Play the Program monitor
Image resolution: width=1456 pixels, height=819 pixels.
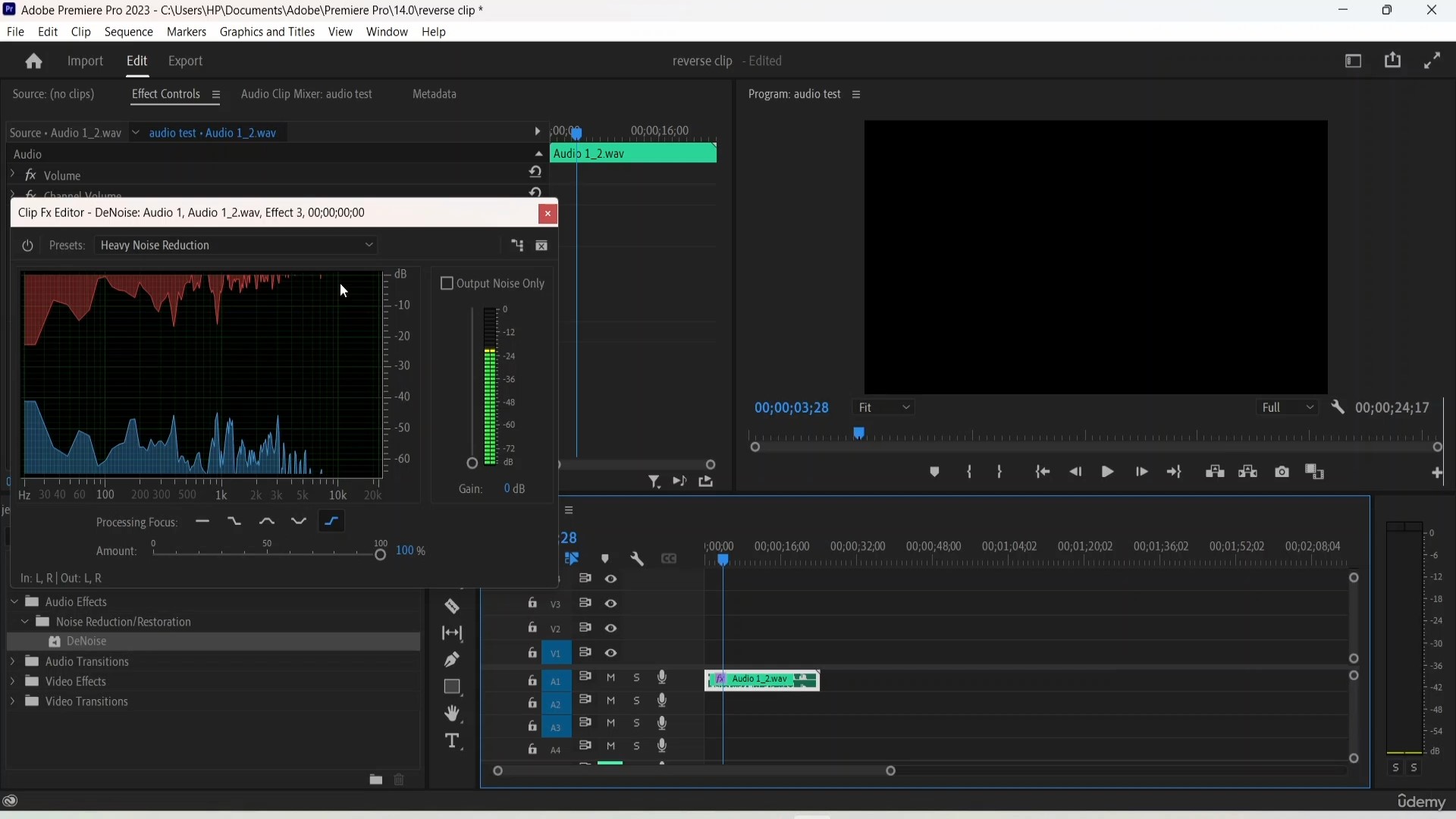pyautogui.click(x=1108, y=473)
